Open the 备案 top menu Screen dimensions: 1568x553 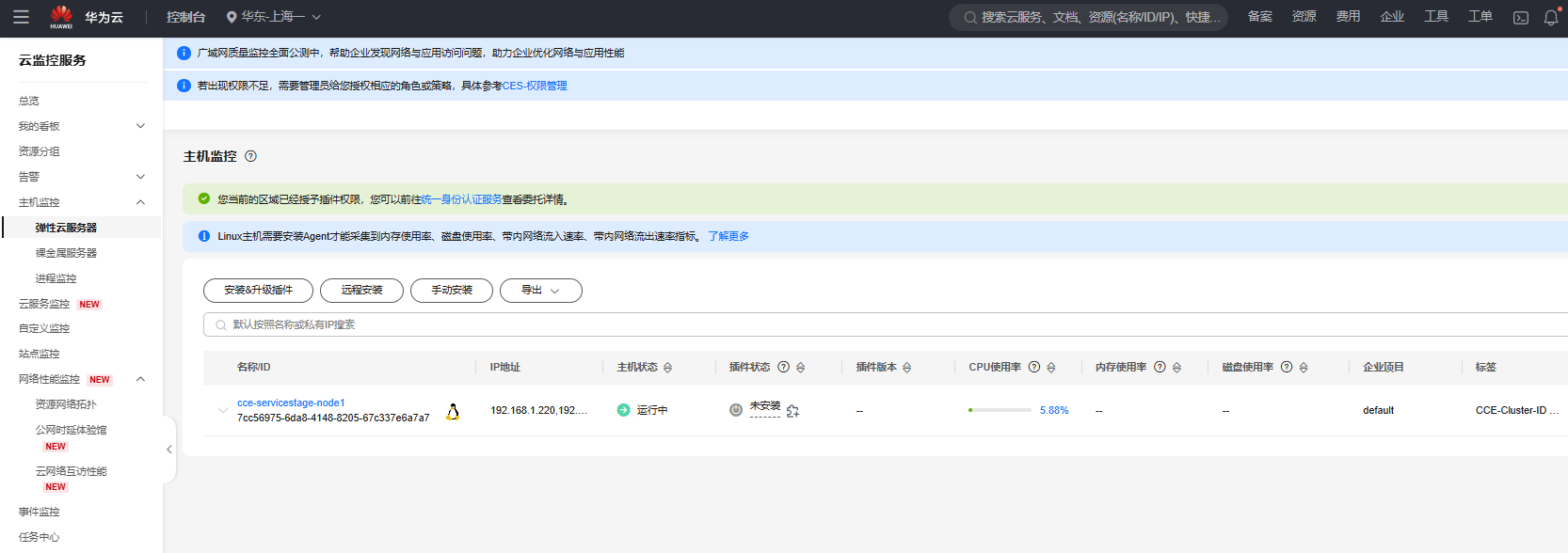(x=1260, y=17)
